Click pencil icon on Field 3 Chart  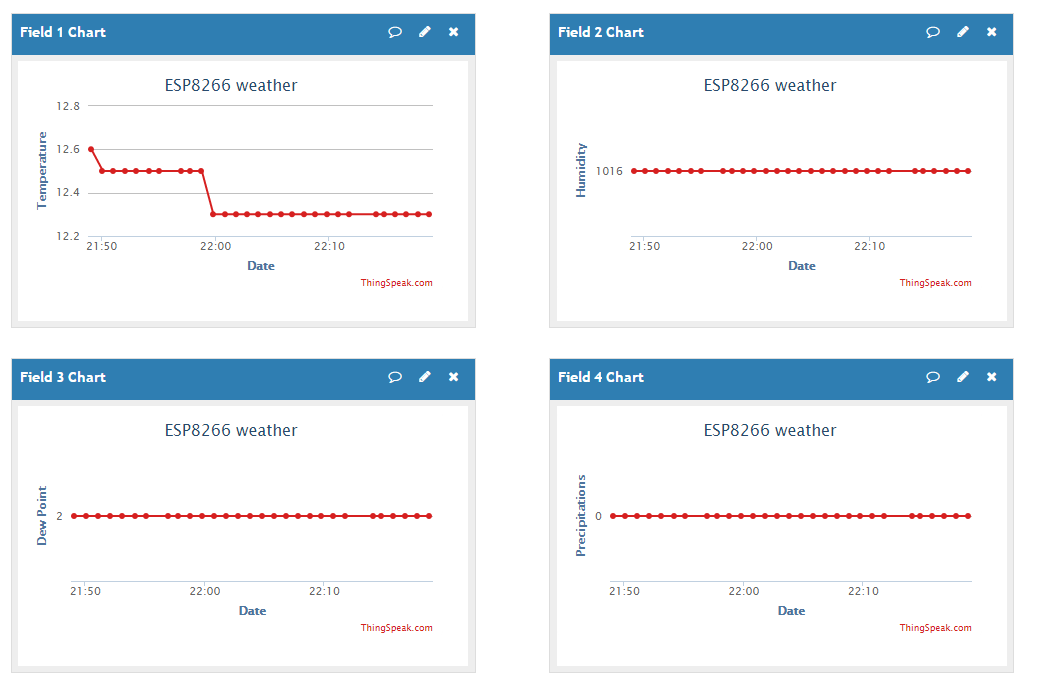point(424,377)
